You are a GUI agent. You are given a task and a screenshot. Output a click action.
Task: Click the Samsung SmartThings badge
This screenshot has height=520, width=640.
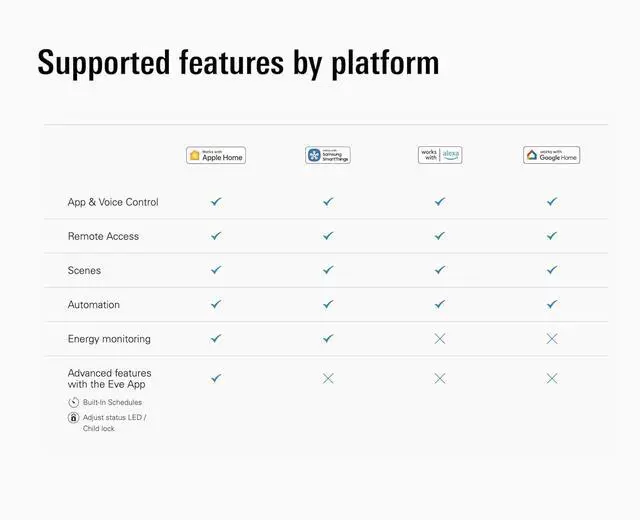328,155
